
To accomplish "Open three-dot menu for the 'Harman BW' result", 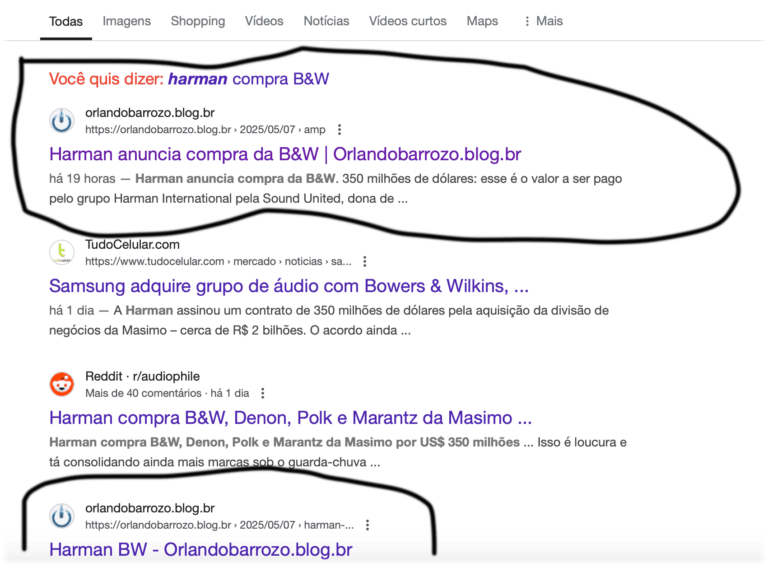I will click(368, 525).
